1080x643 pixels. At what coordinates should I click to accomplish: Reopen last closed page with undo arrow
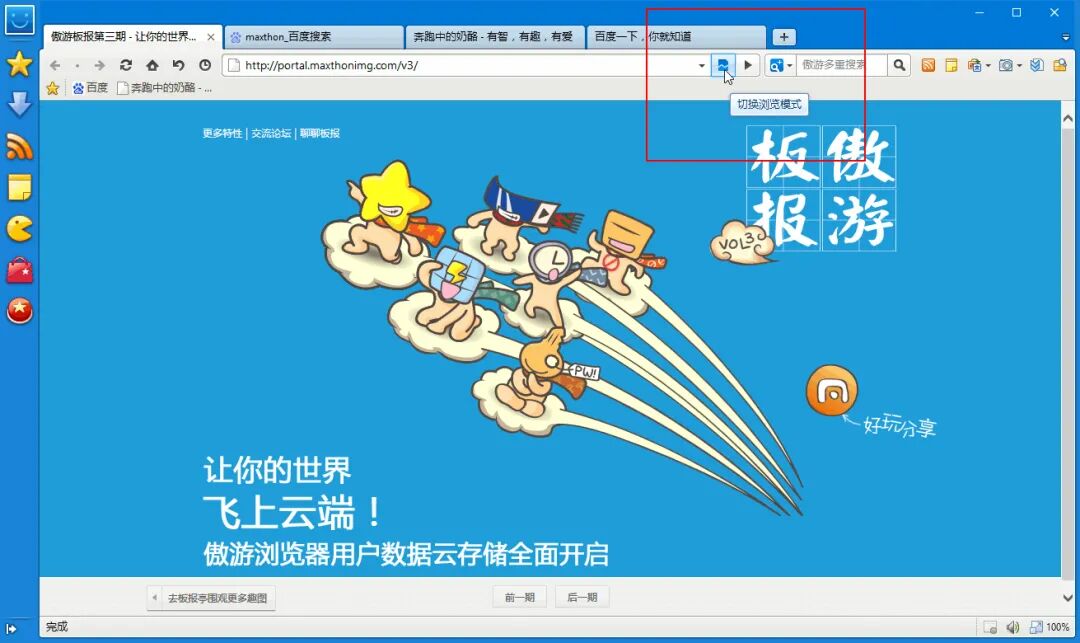click(x=178, y=65)
